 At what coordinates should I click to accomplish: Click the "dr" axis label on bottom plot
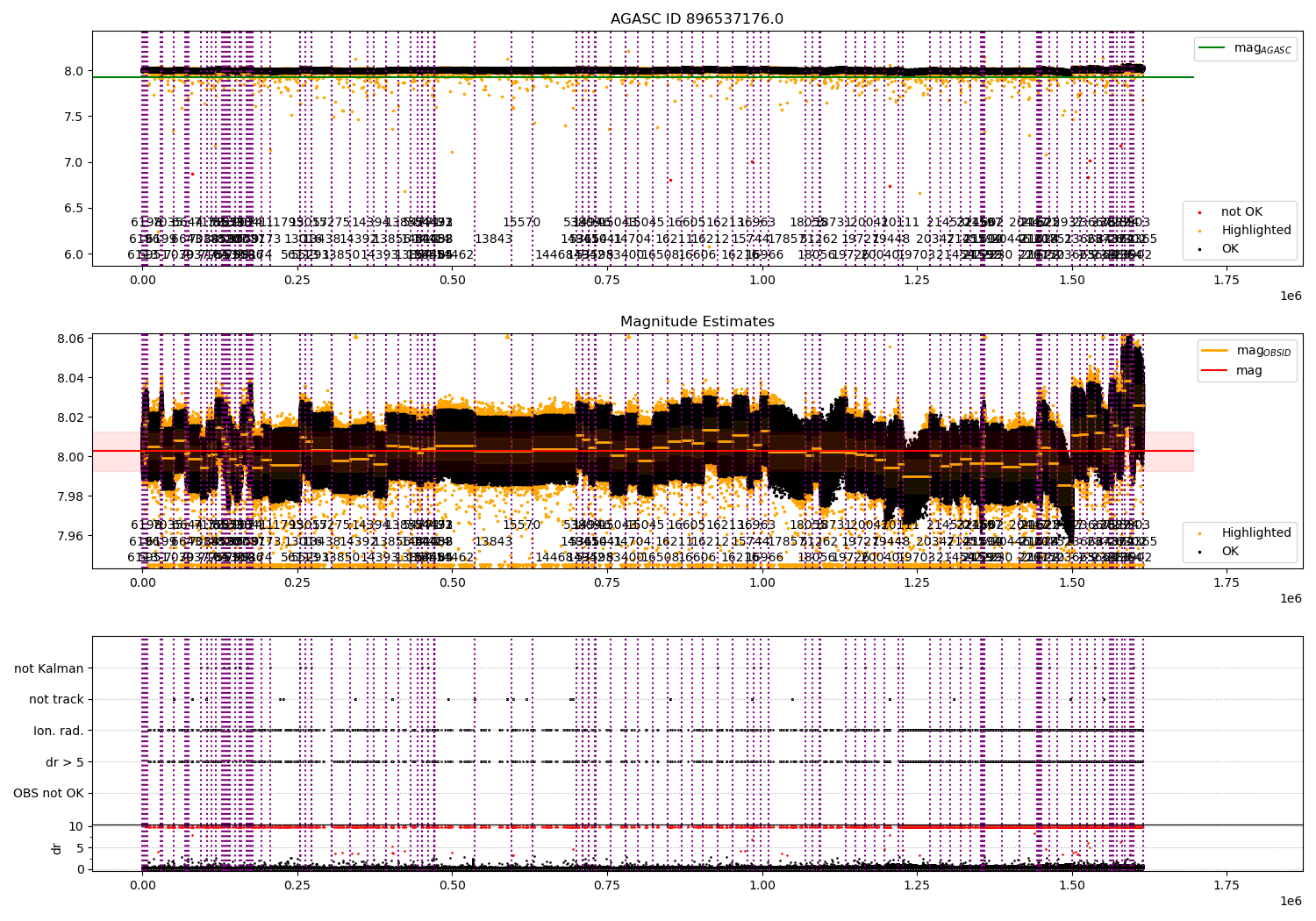pyautogui.click(x=56, y=848)
